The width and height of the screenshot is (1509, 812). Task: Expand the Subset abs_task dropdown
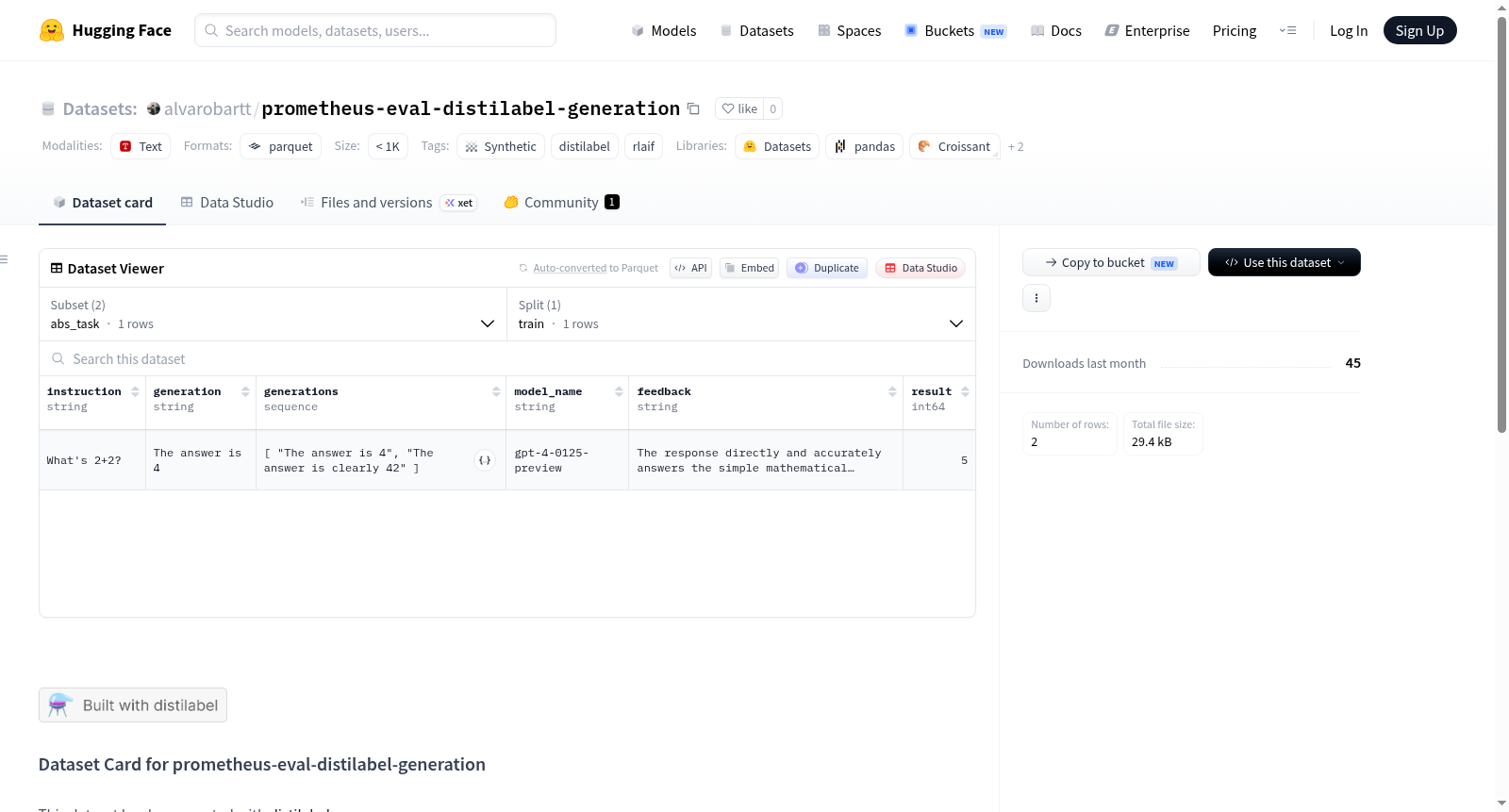[x=273, y=314]
